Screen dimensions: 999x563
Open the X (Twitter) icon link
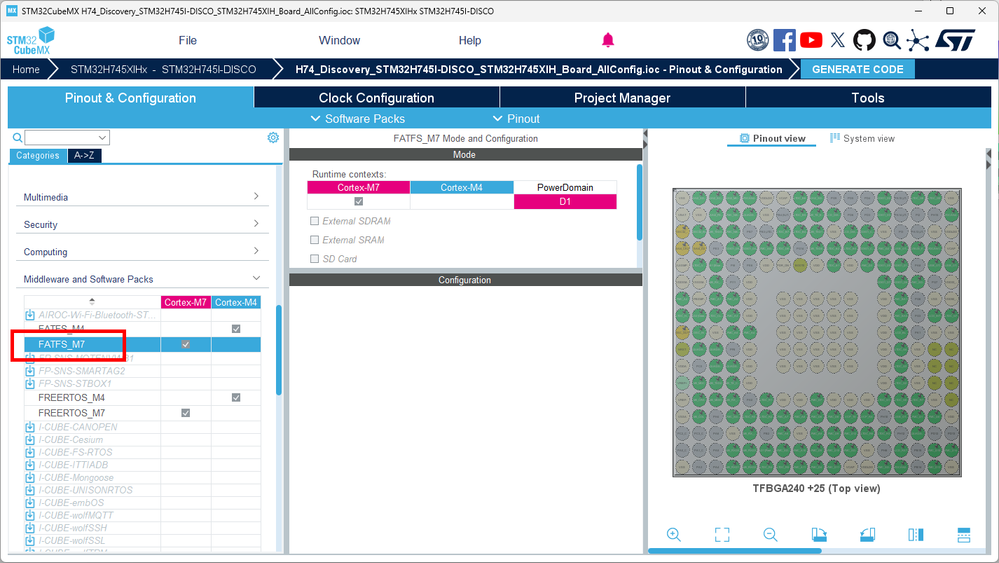(x=838, y=40)
